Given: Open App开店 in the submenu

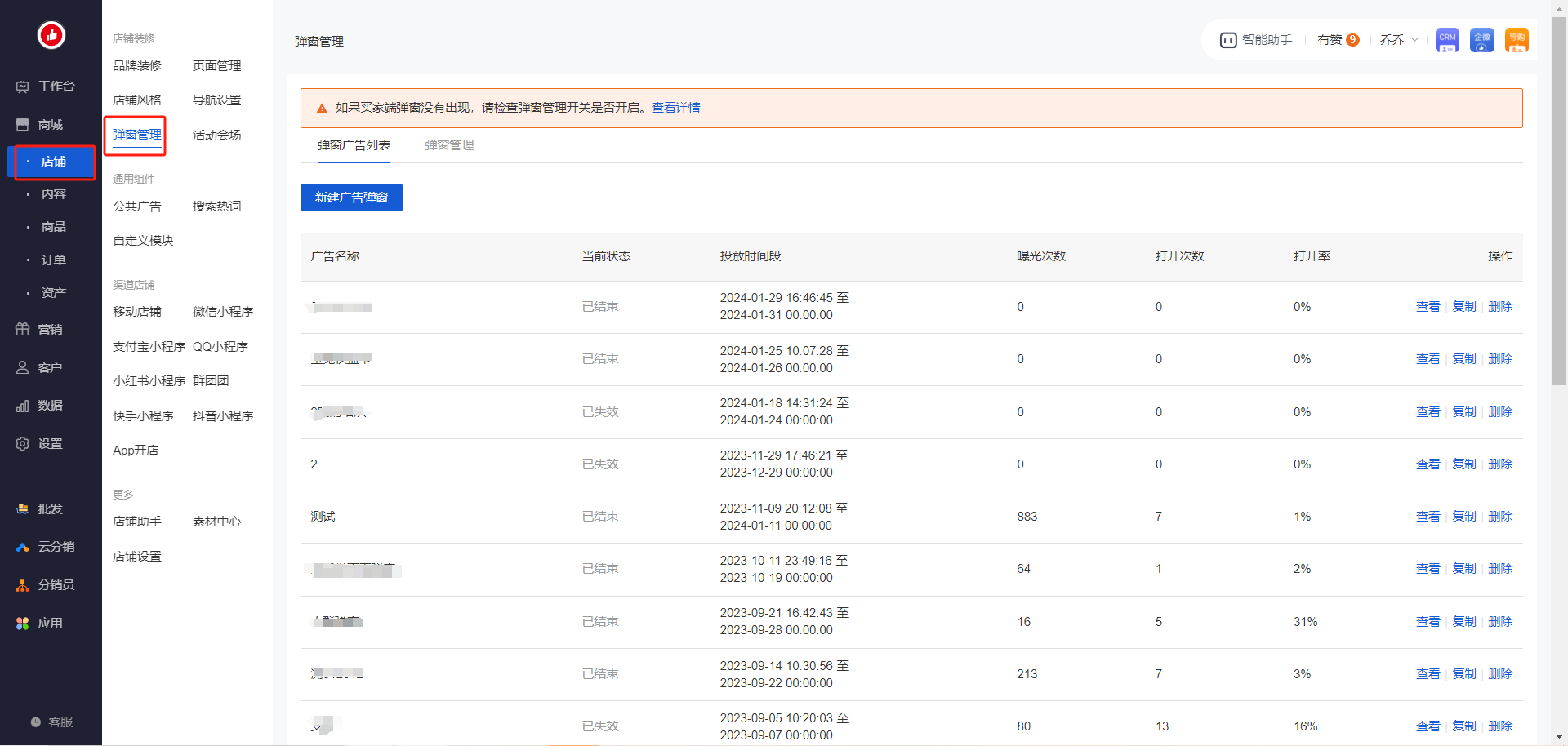Looking at the screenshot, I should pos(136,451).
